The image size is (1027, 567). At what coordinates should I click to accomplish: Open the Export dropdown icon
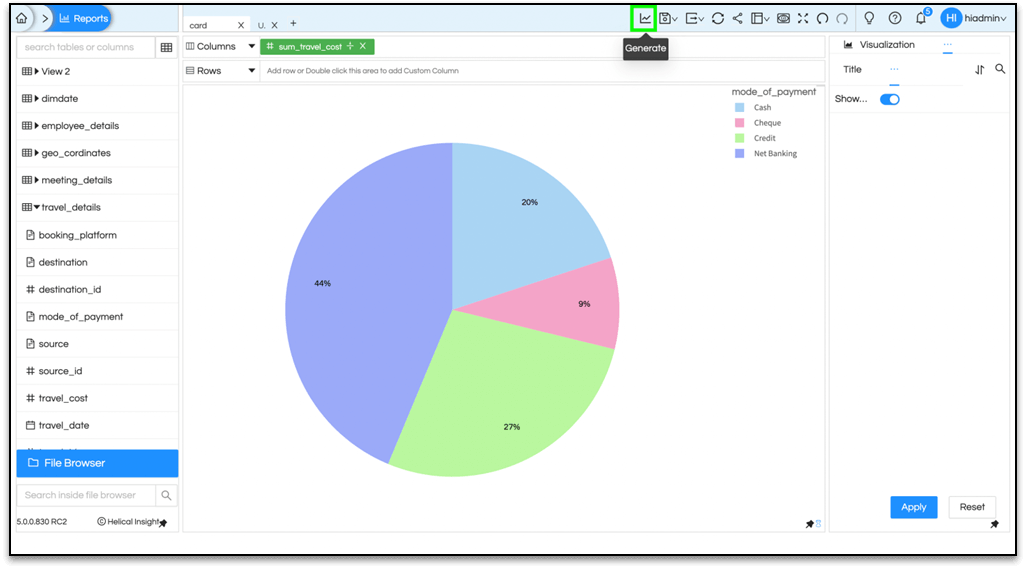pyautogui.click(x=694, y=18)
